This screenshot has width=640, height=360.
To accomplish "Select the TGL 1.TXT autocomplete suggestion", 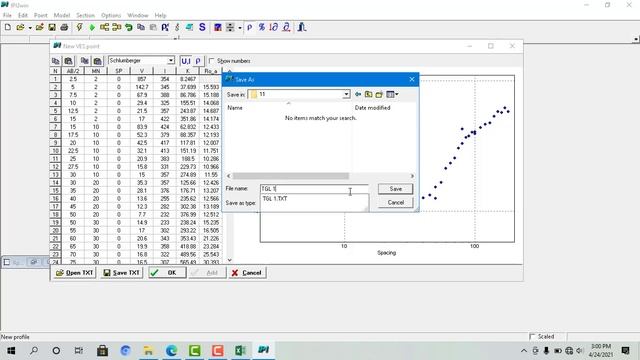I will pyautogui.click(x=275, y=198).
